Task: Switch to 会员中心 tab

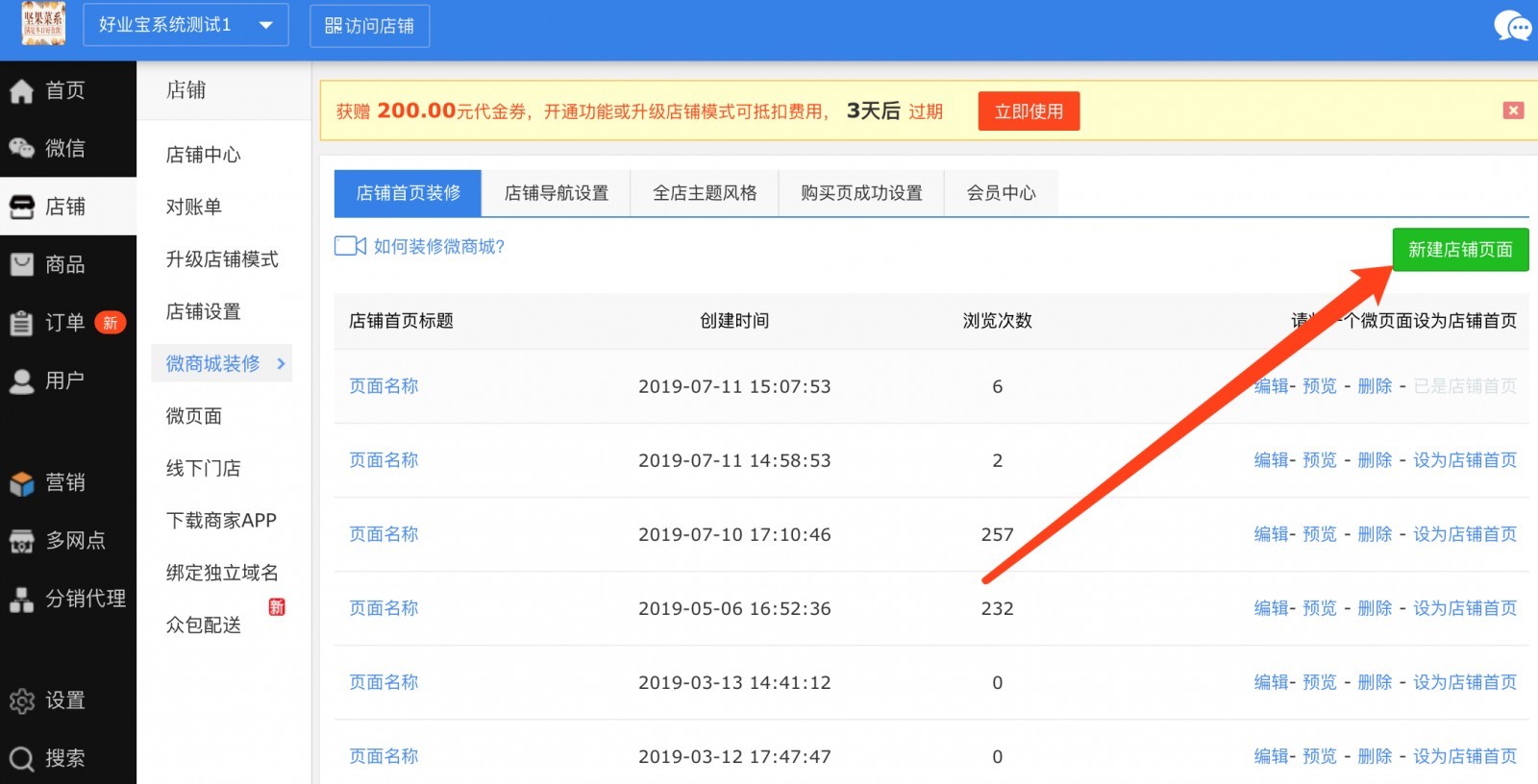Action: [x=1001, y=193]
